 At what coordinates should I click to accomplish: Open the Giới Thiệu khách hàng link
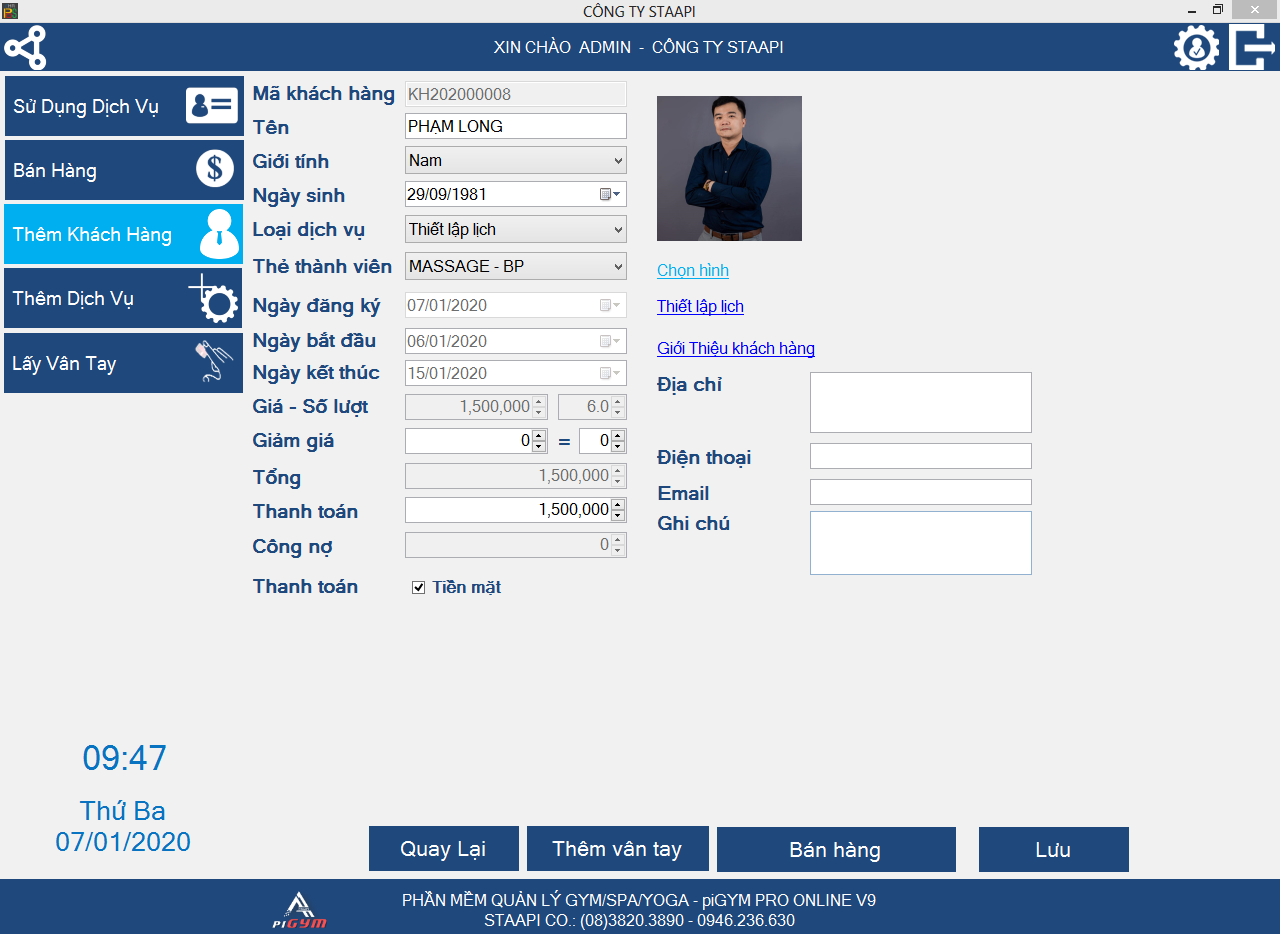[x=735, y=348]
